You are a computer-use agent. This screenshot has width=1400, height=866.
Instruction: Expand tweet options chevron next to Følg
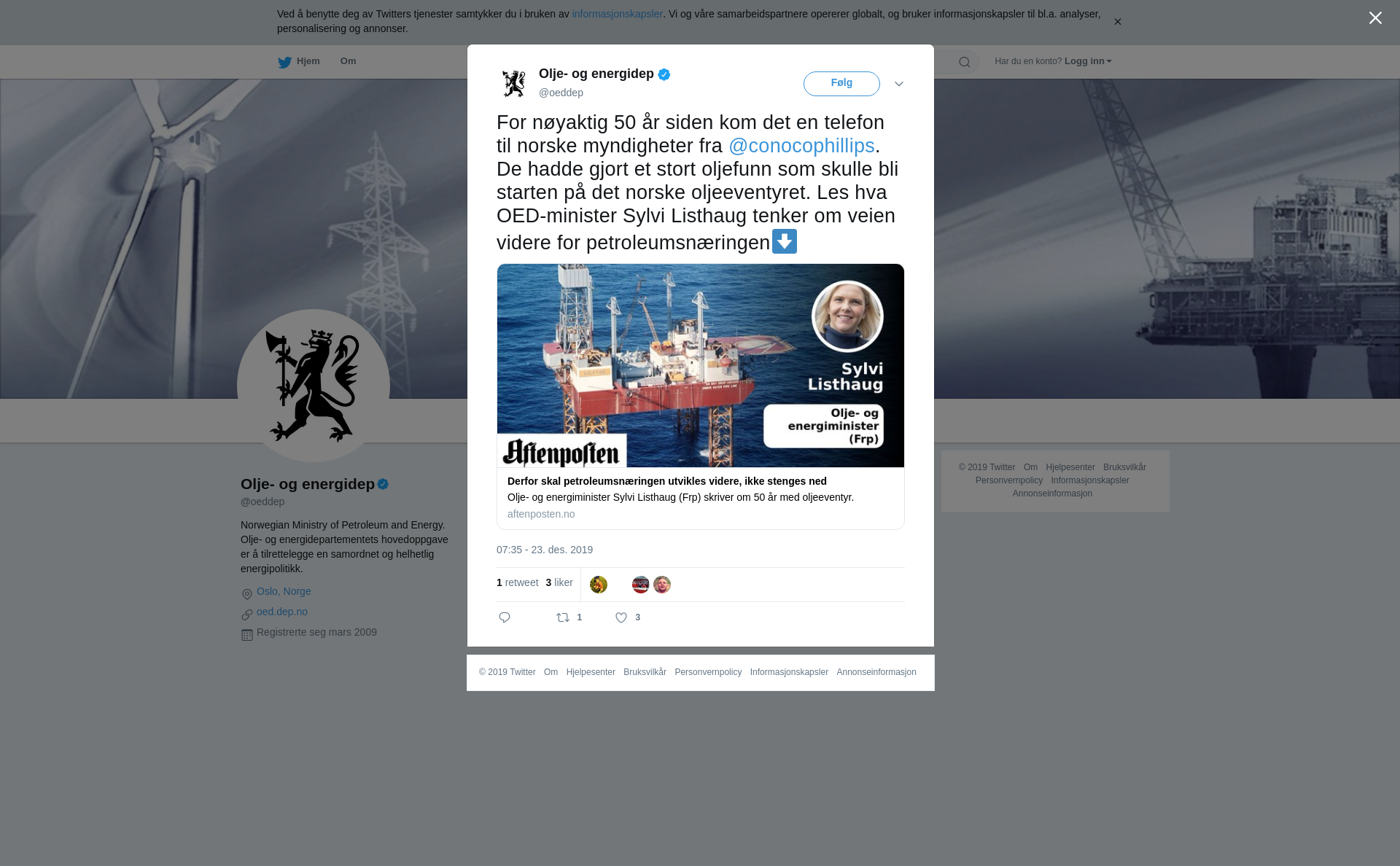point(899,84)
